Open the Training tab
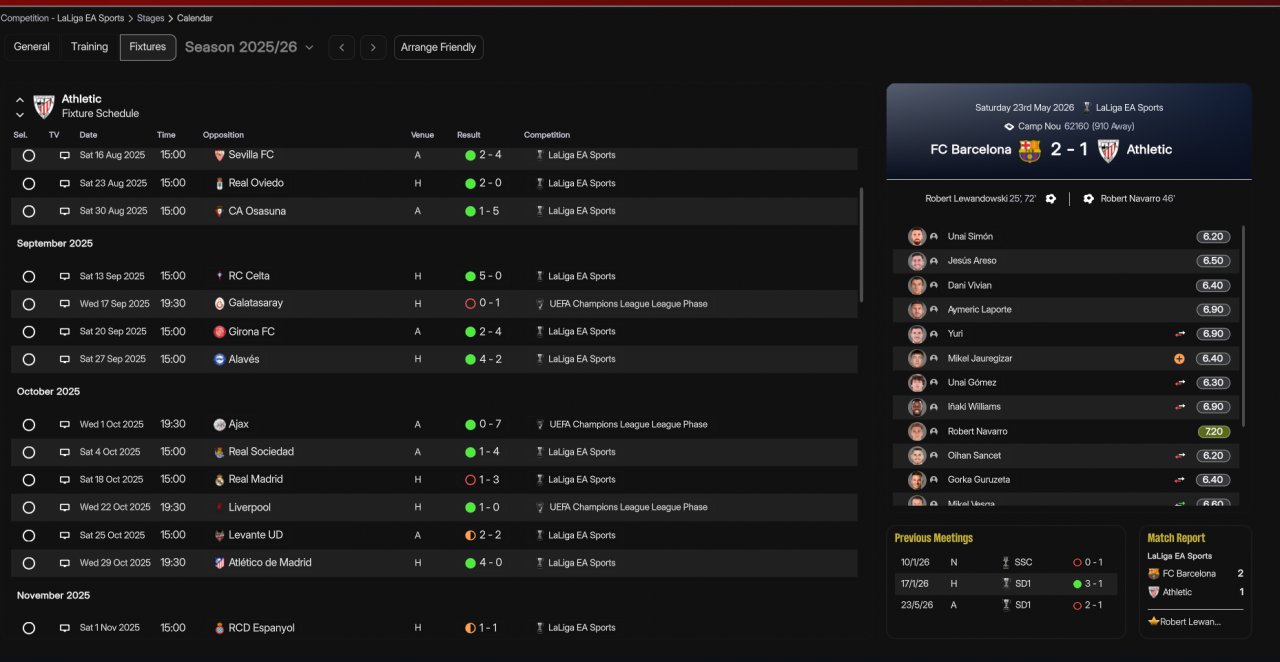The image size is (1280, 662). 89,47
